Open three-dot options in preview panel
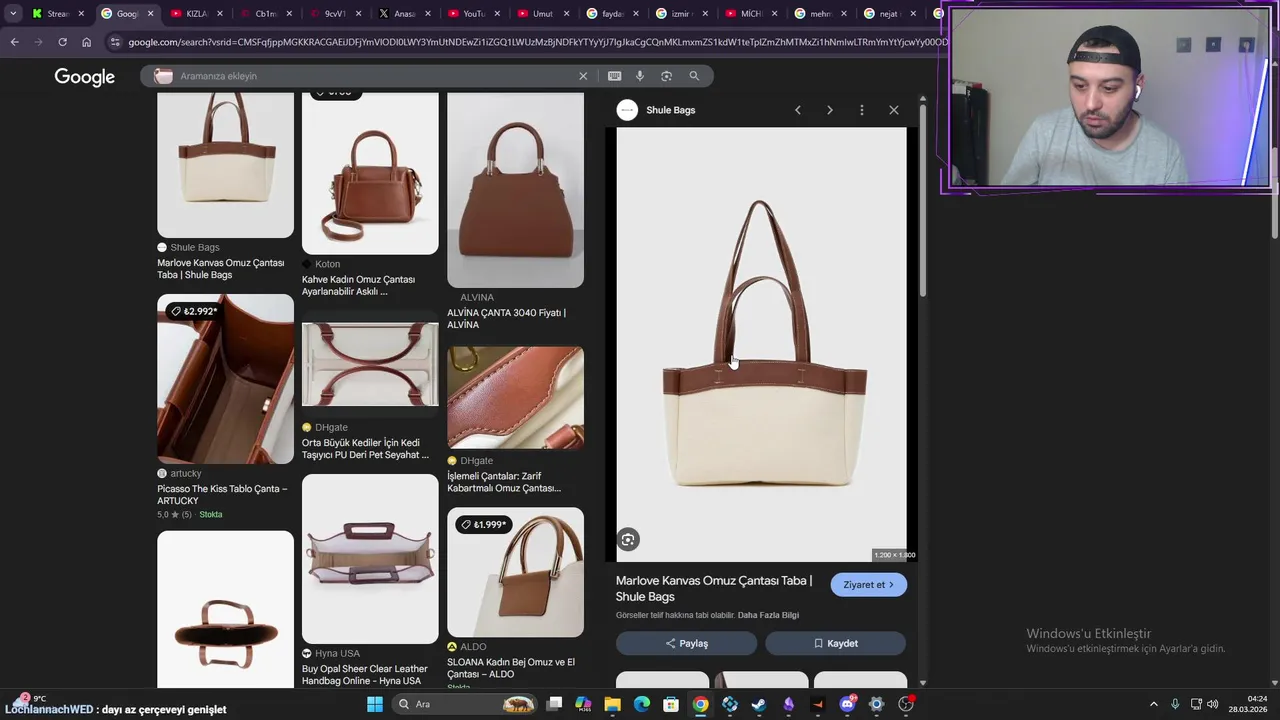Screen dimensions: 1280x720 [x=861, y=110]
